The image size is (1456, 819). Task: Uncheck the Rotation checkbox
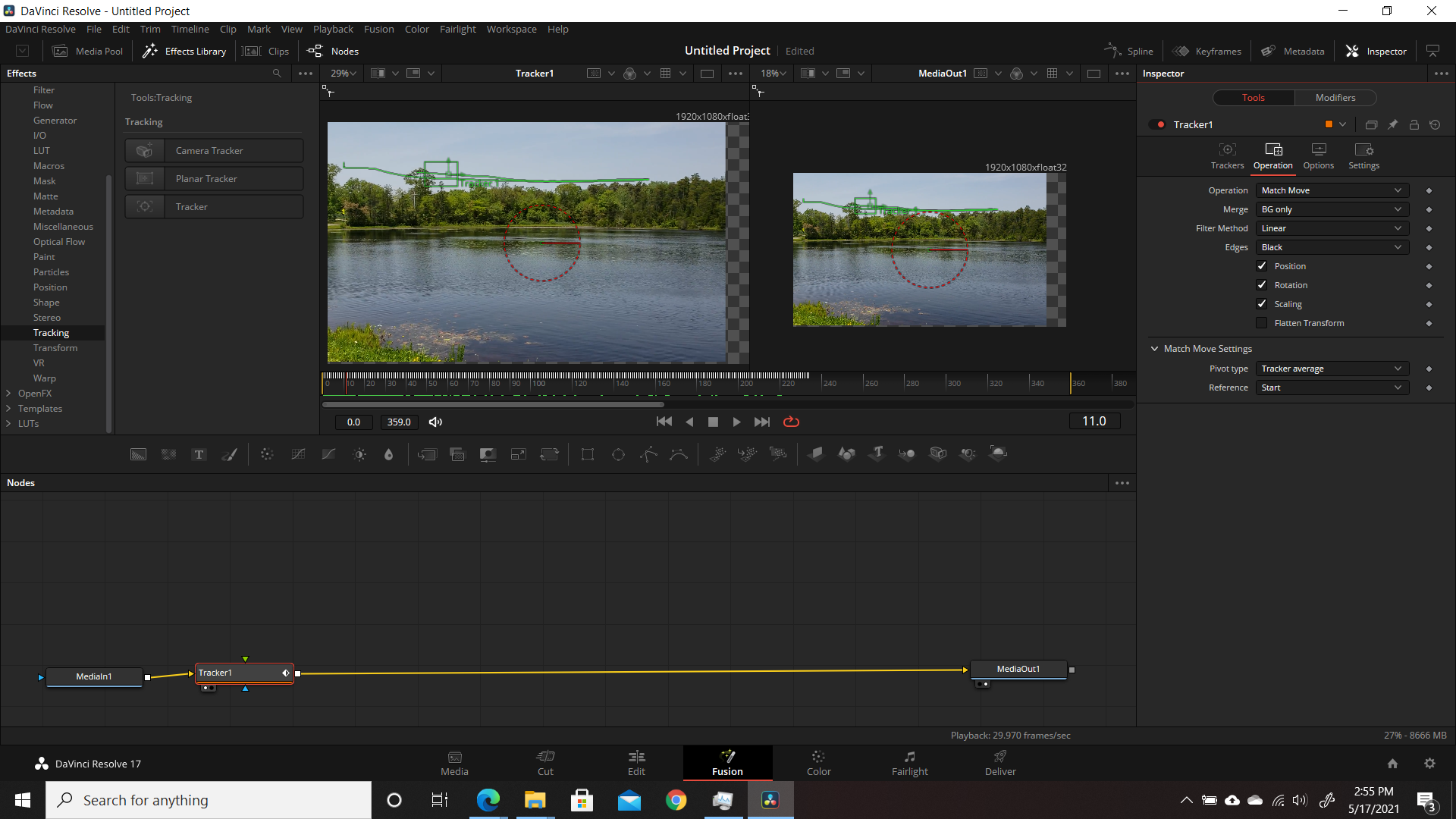tap(1262, 285)
